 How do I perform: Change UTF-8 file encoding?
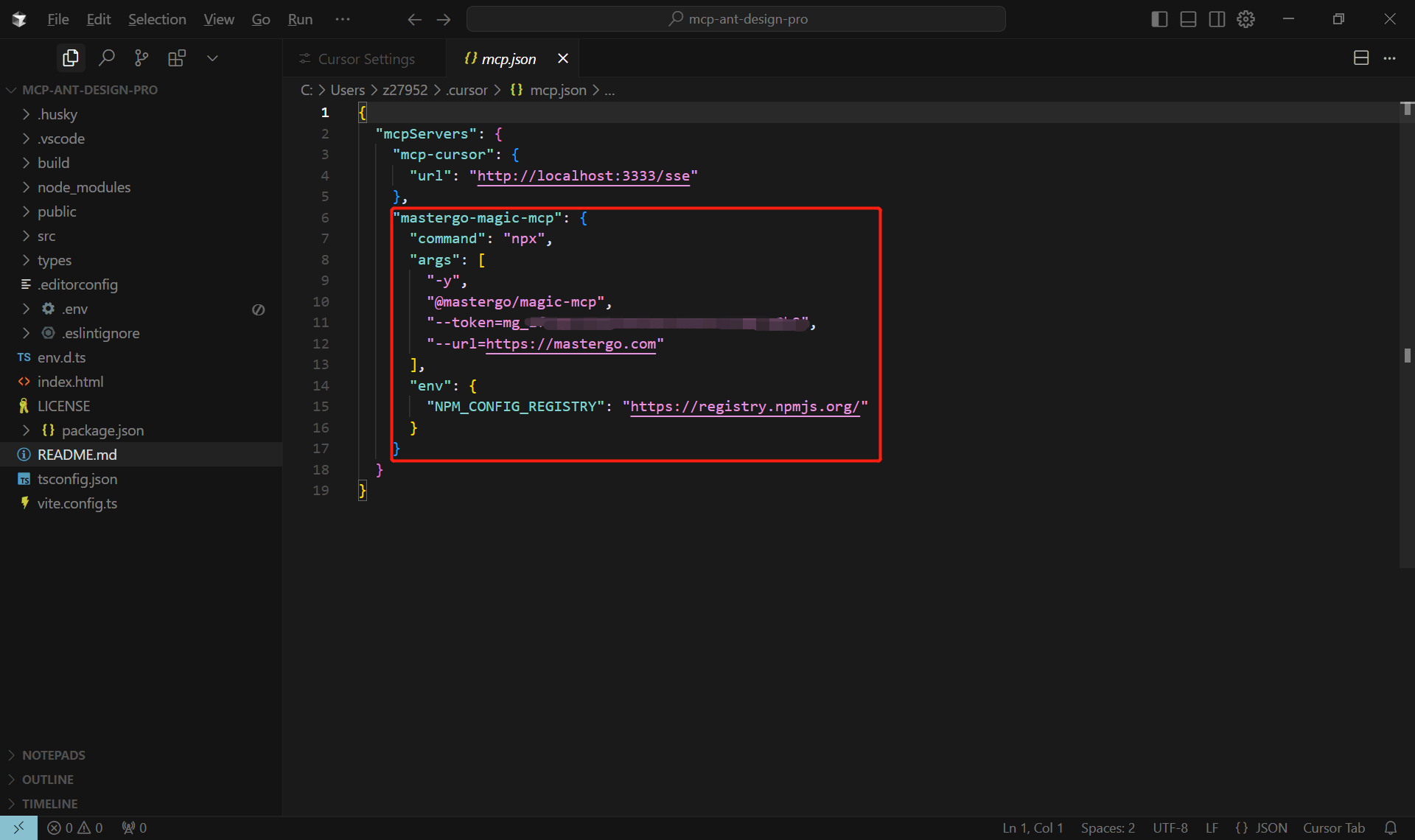pos(1170,828)
